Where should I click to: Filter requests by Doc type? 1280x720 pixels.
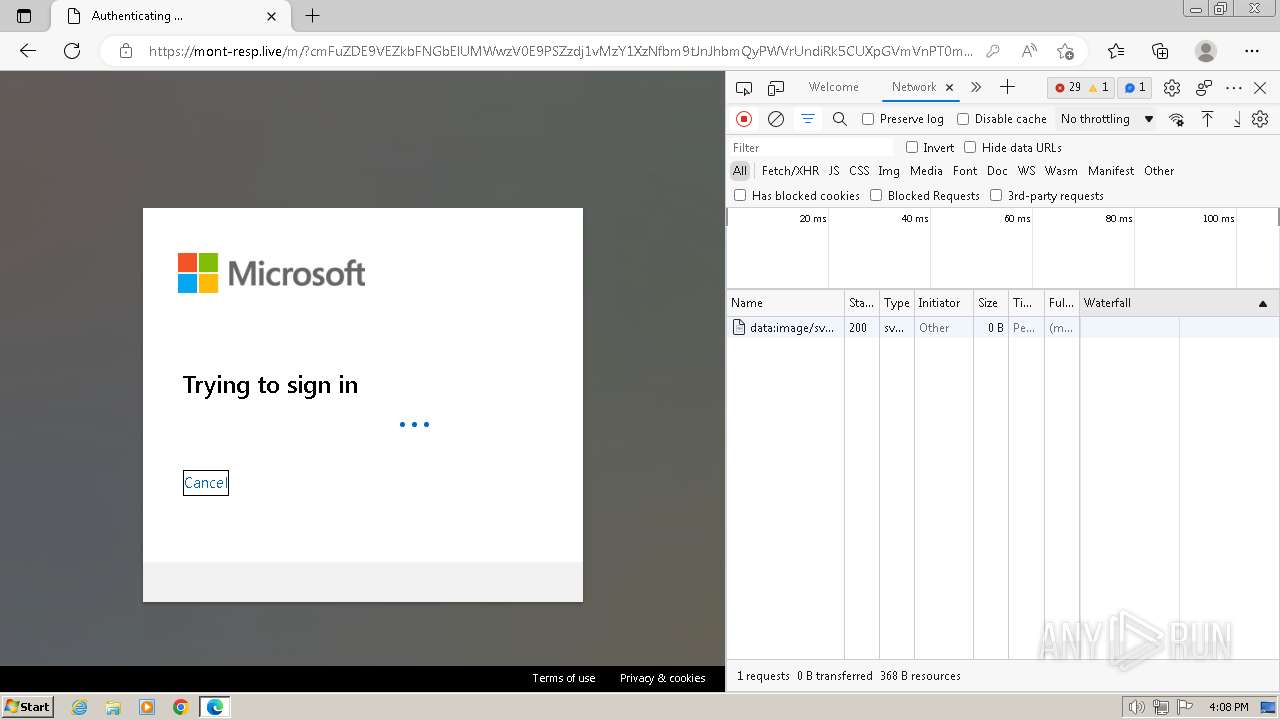(x=997, y=171)
